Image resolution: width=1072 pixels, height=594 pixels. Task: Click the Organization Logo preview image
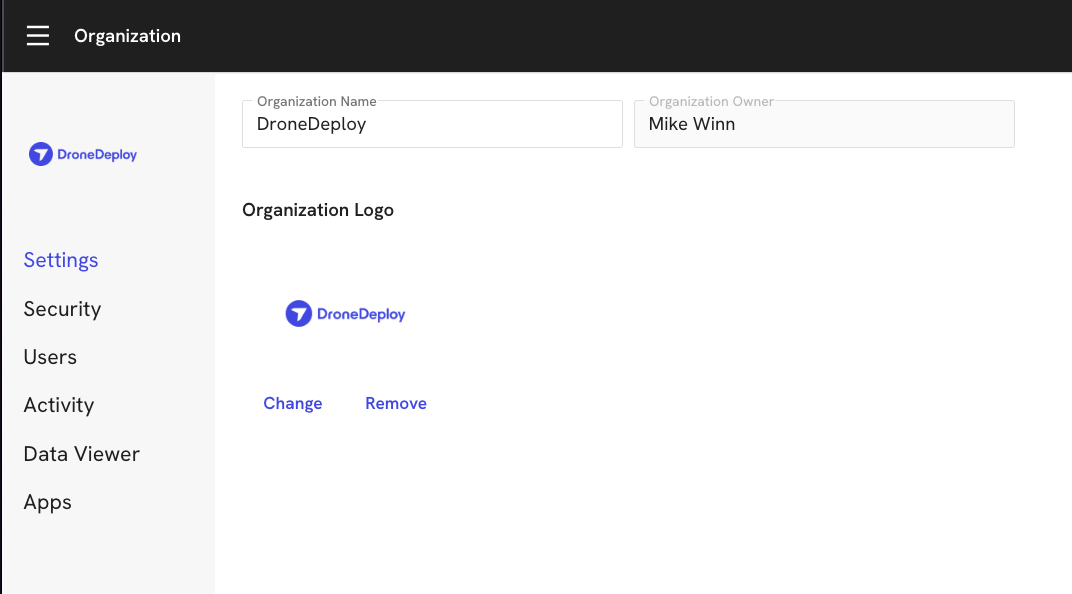(x=345, y=313)
